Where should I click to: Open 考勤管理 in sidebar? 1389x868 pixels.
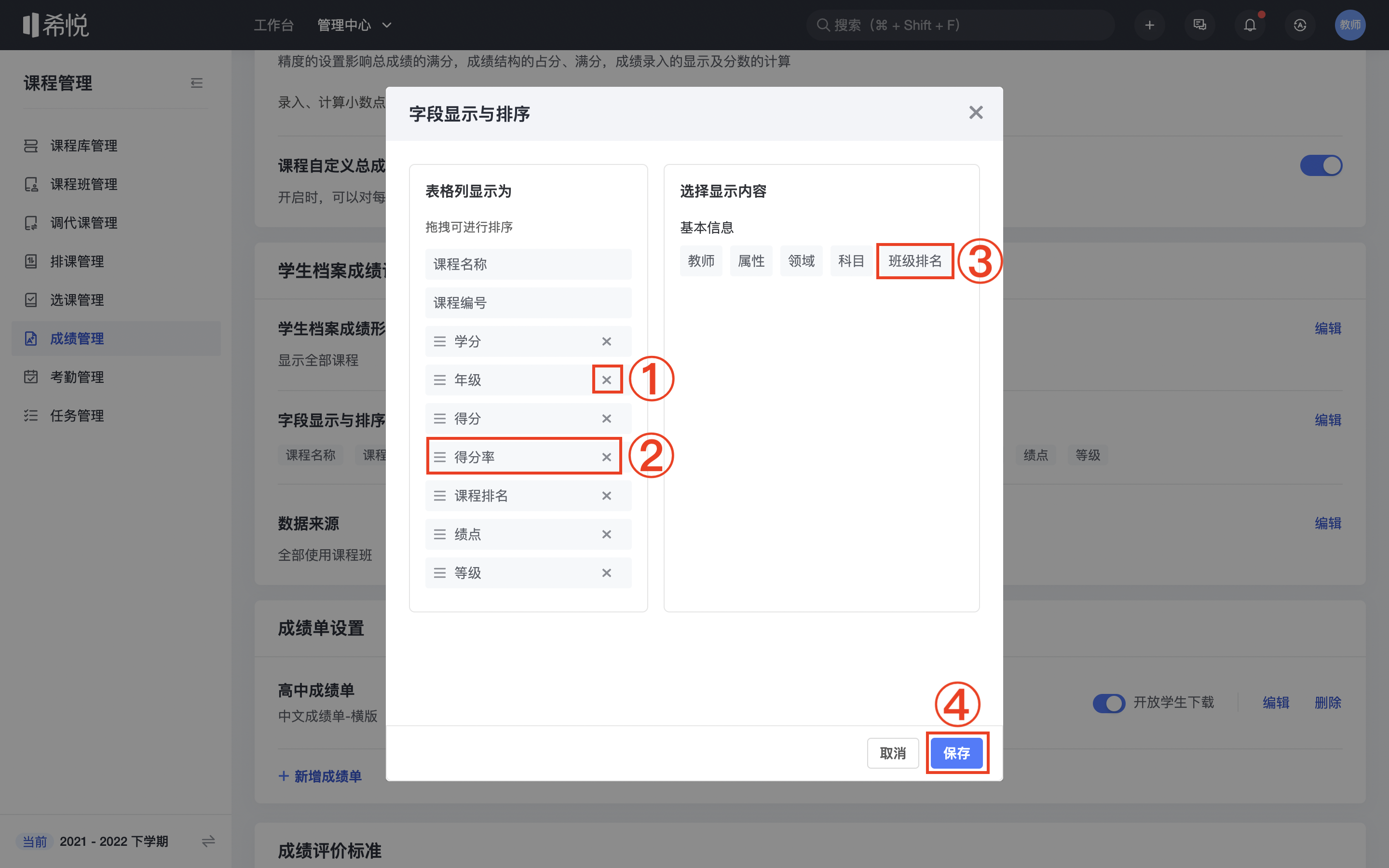click(116, 377)
